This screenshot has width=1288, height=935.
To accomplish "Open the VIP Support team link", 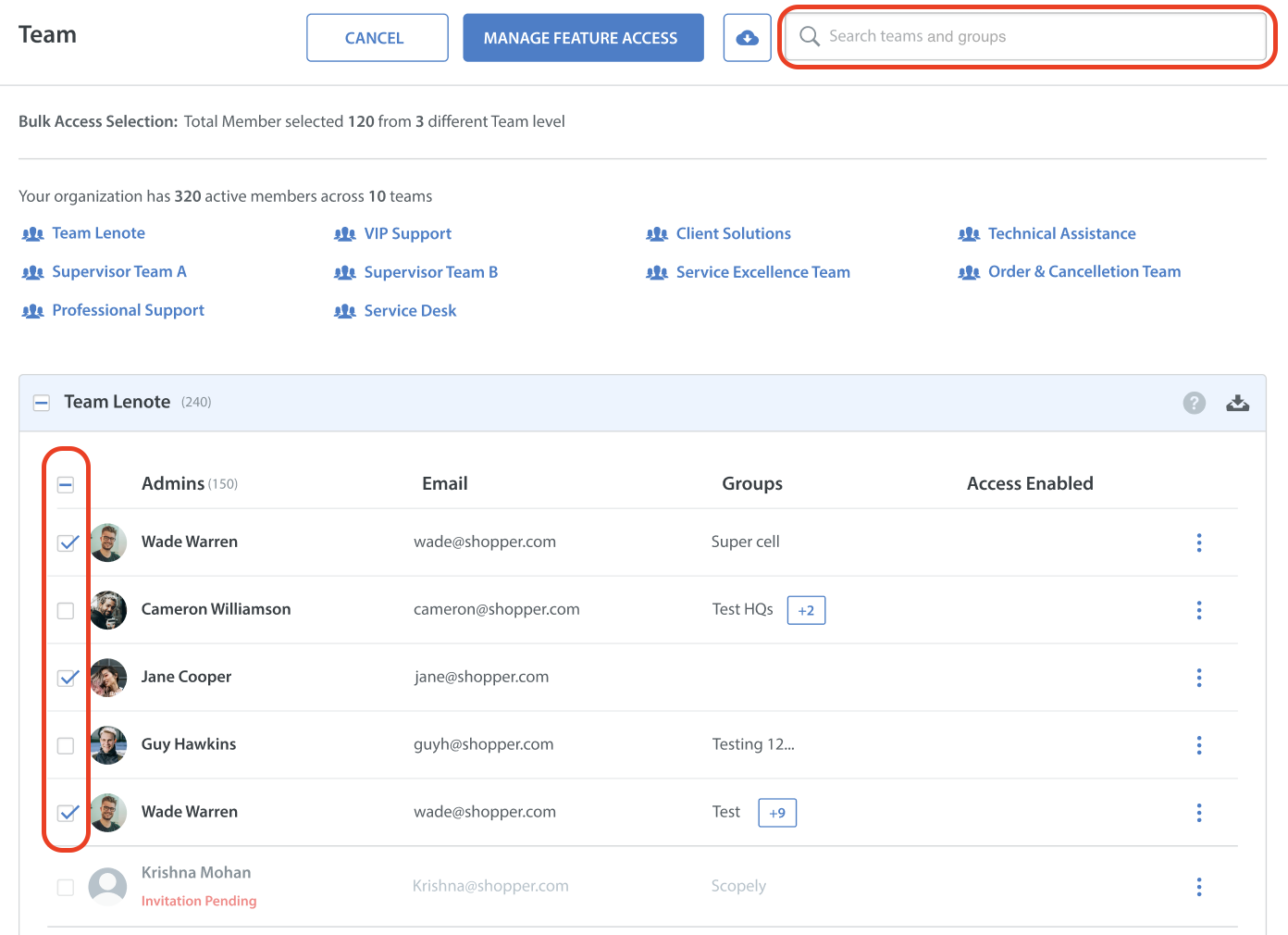I will [x=407, y=234].
